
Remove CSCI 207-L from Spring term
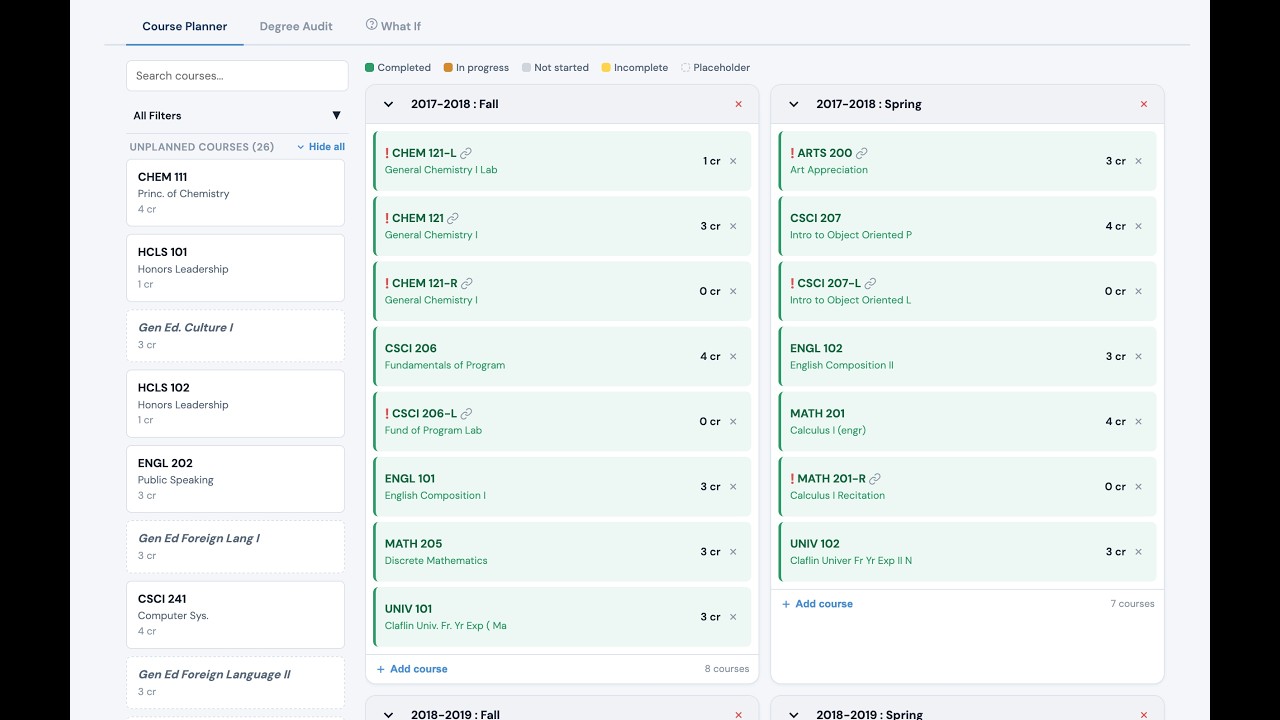tap(1138, 291)
